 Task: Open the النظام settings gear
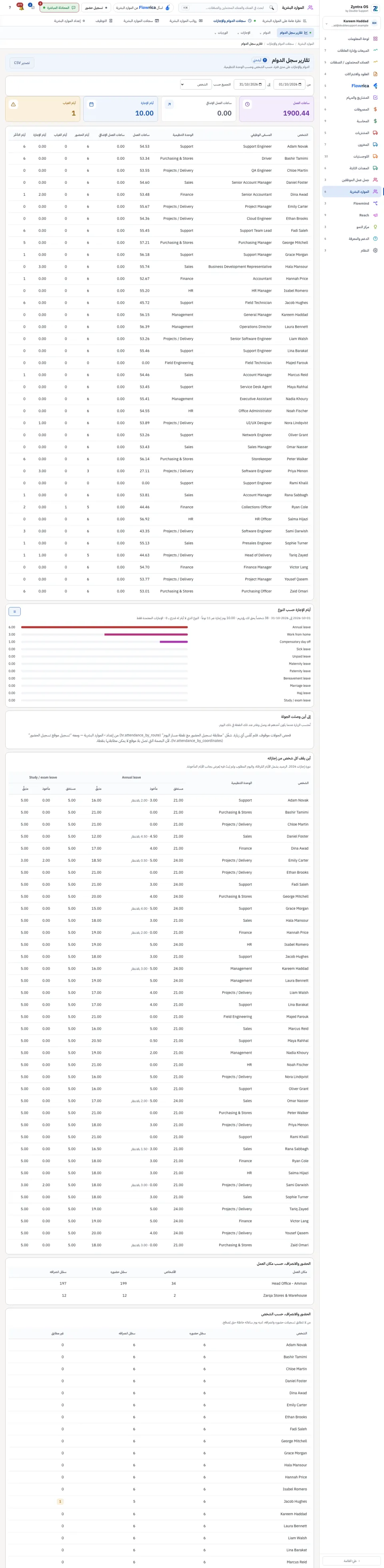[375, 251]
